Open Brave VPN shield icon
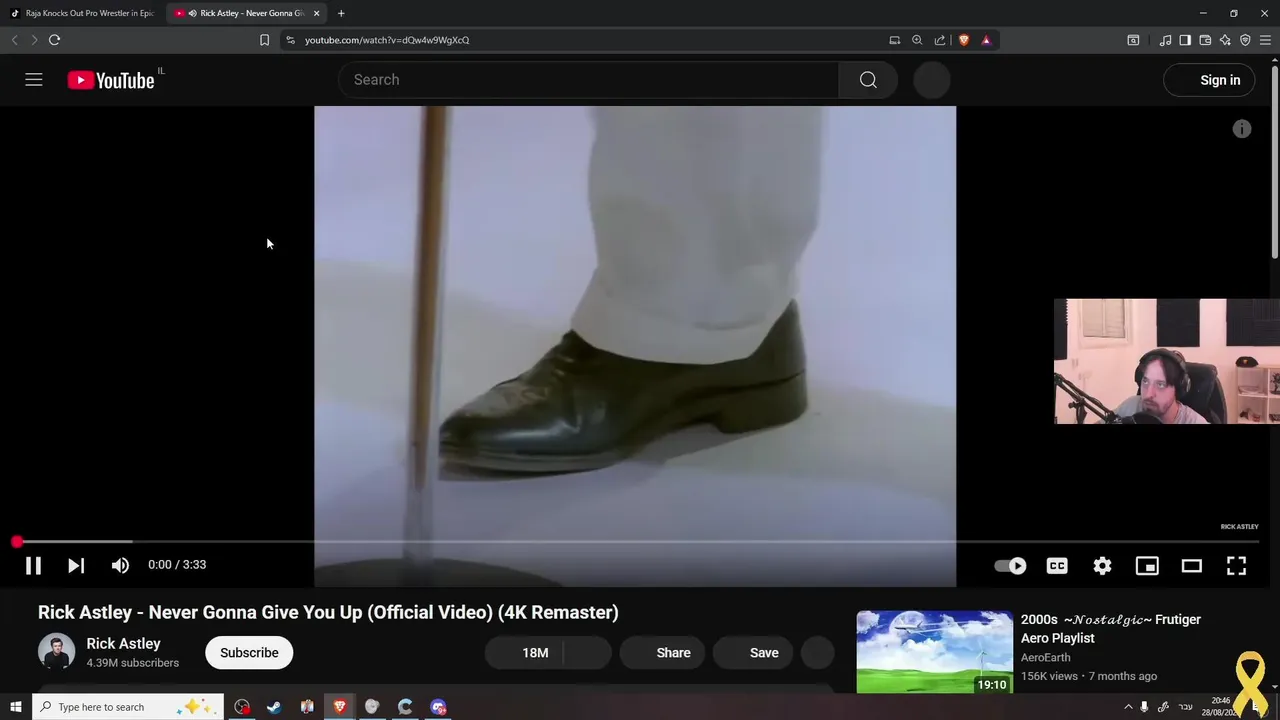 click(x=1245, y=40)
